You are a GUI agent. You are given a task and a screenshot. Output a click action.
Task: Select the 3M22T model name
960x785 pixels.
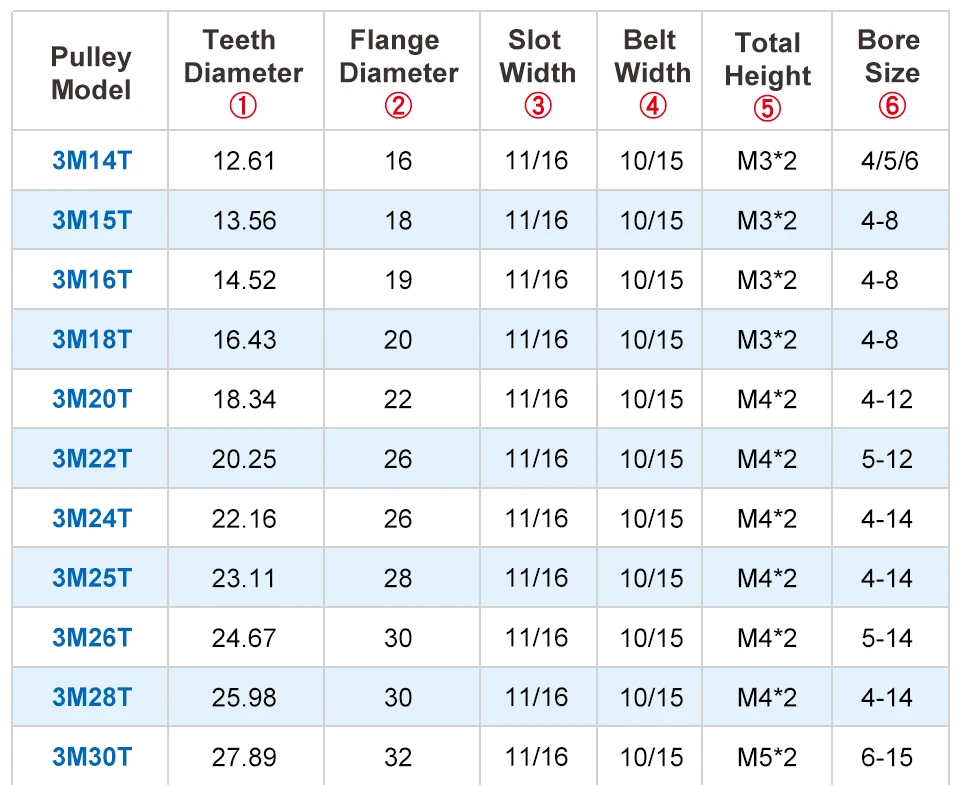click(91, 459)
